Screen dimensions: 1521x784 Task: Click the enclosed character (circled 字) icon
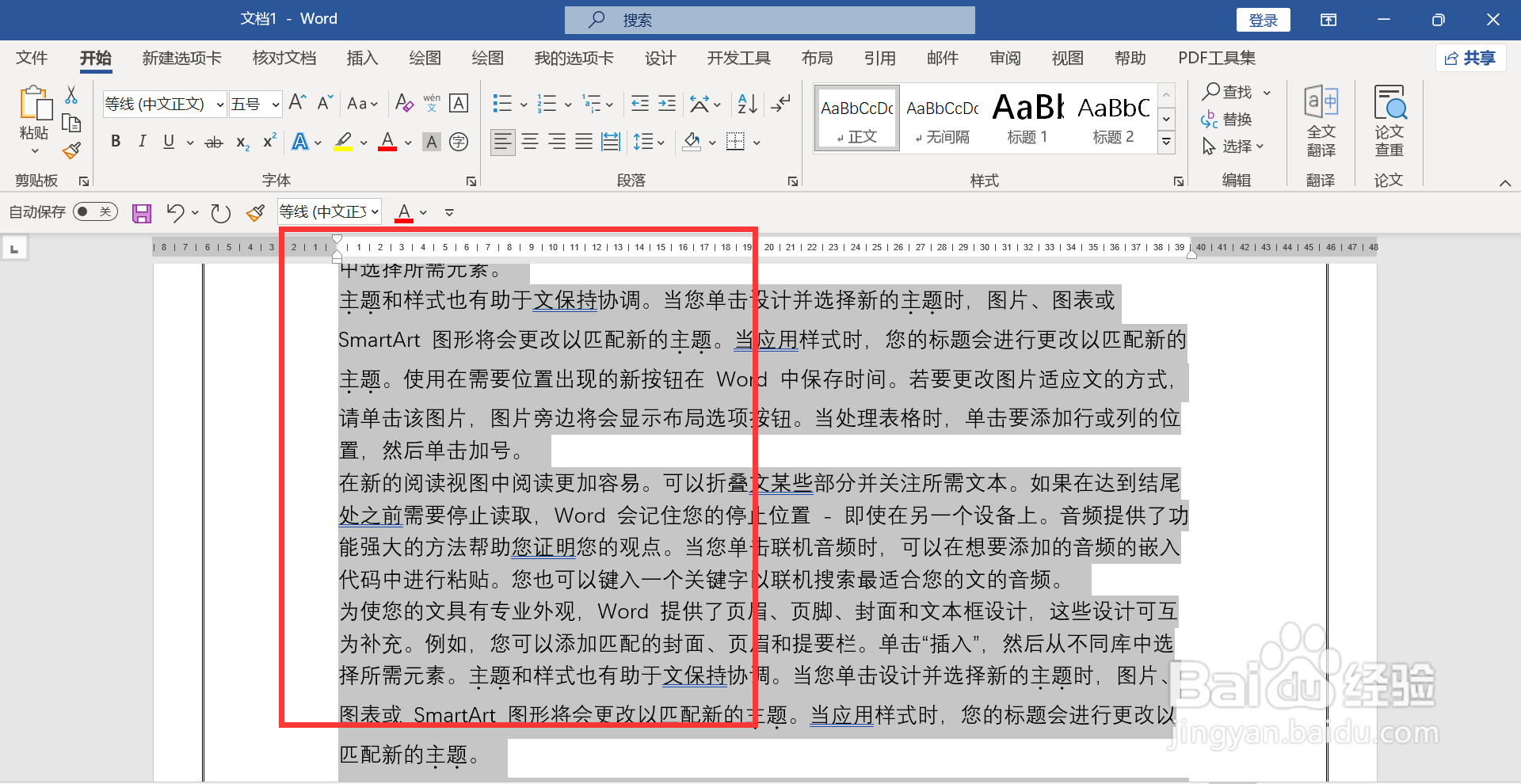click(x=459, y=142)
